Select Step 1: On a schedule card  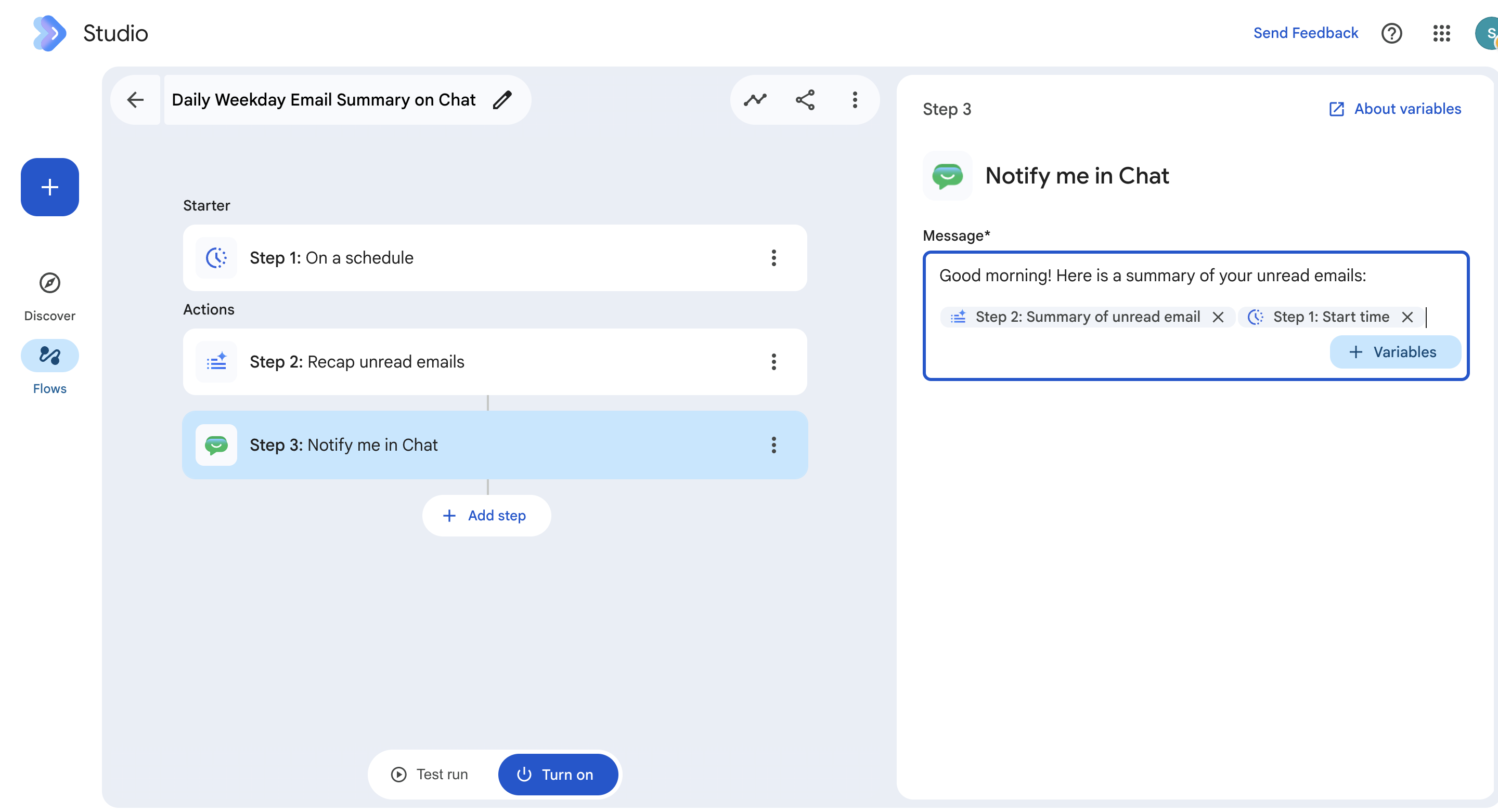pyautogui.click(x=495, y=257)
